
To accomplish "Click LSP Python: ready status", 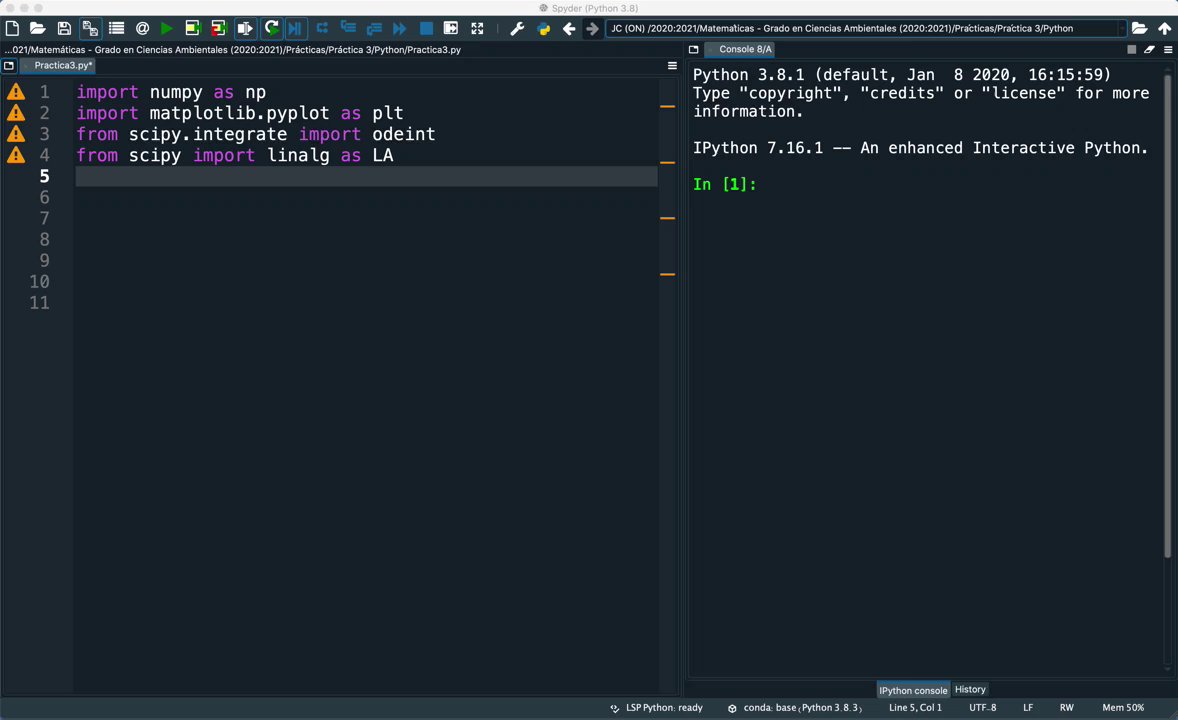I will point(657,708).
